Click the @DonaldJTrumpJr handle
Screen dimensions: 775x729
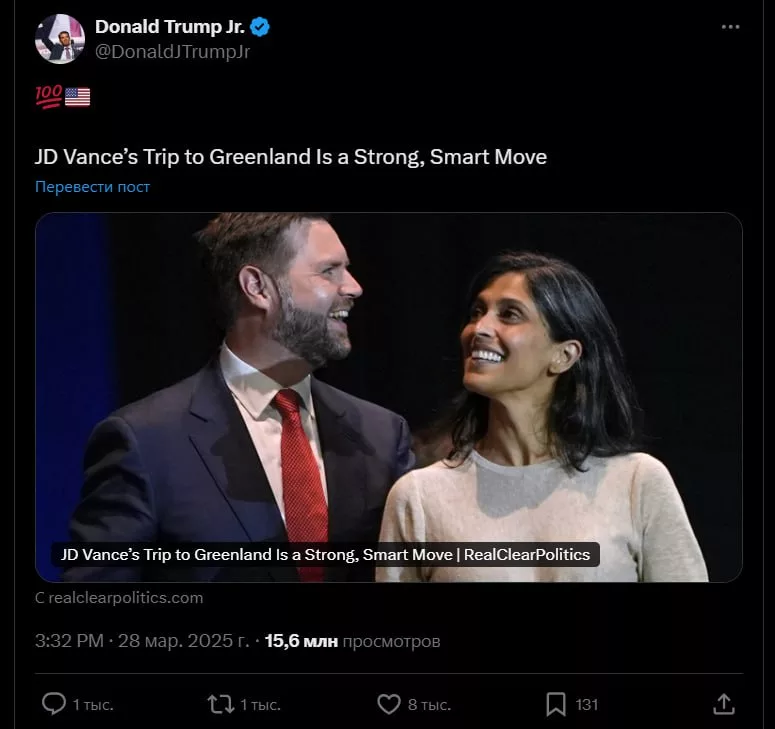point(172,52)
